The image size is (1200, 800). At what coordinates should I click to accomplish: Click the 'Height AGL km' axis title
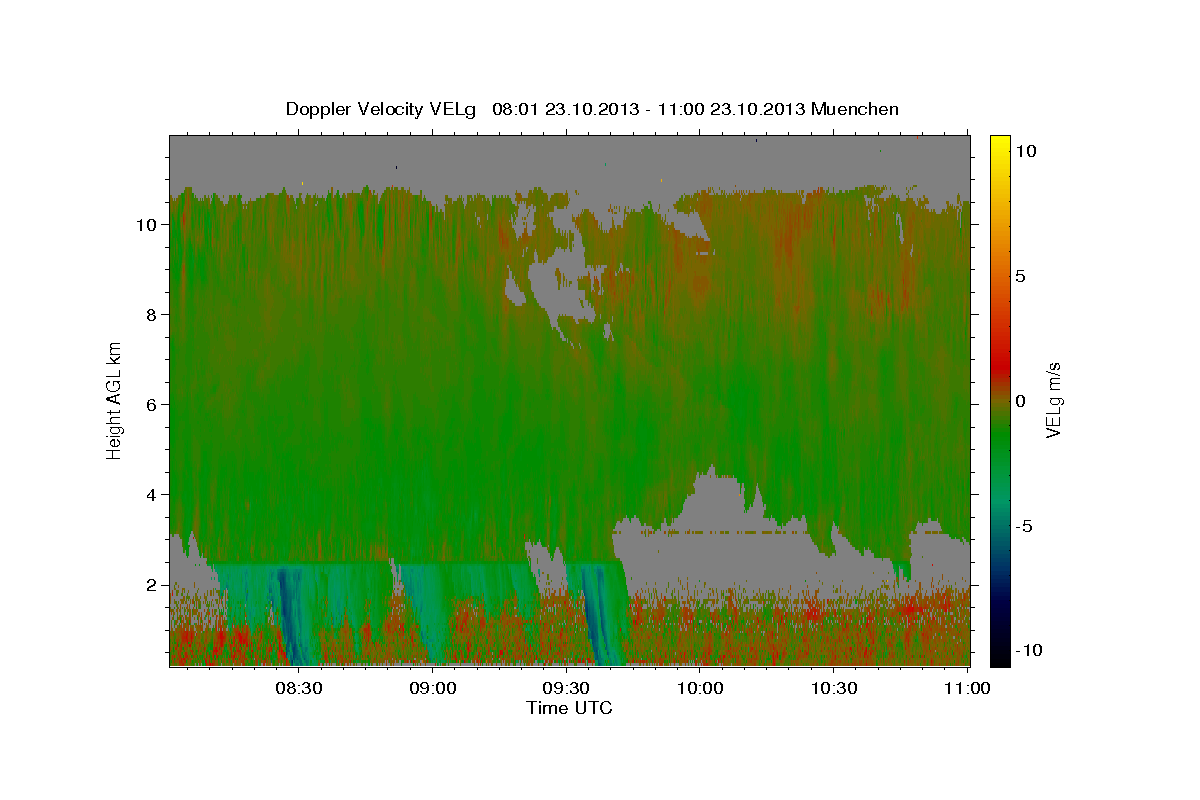114,400
